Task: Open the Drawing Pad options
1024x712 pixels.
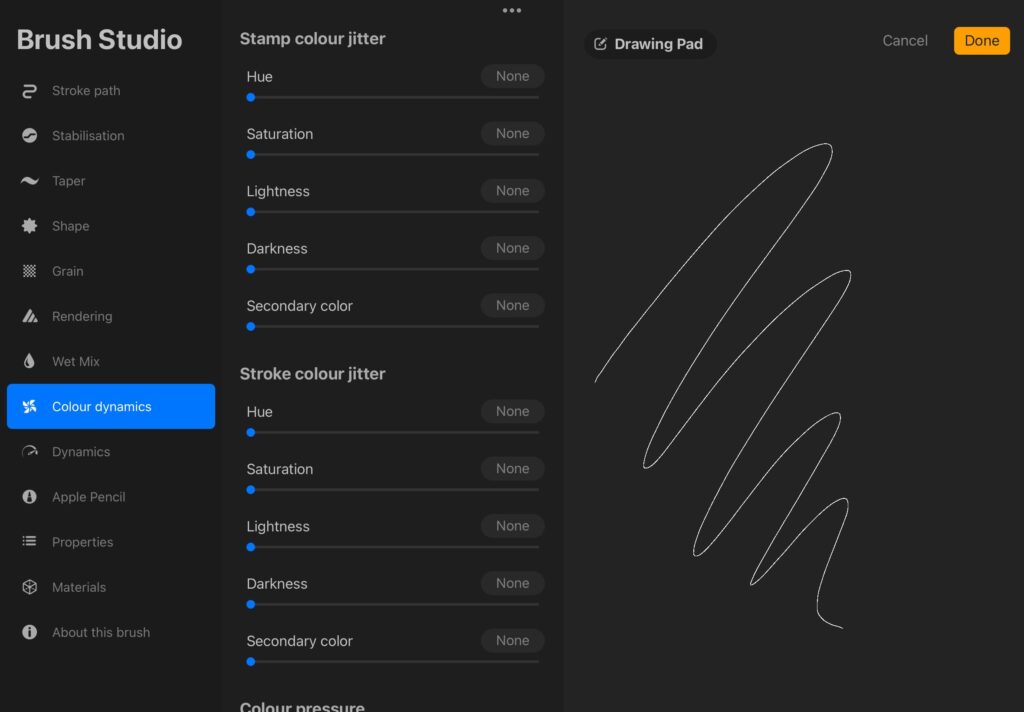Action: click(x=649, y=44)
